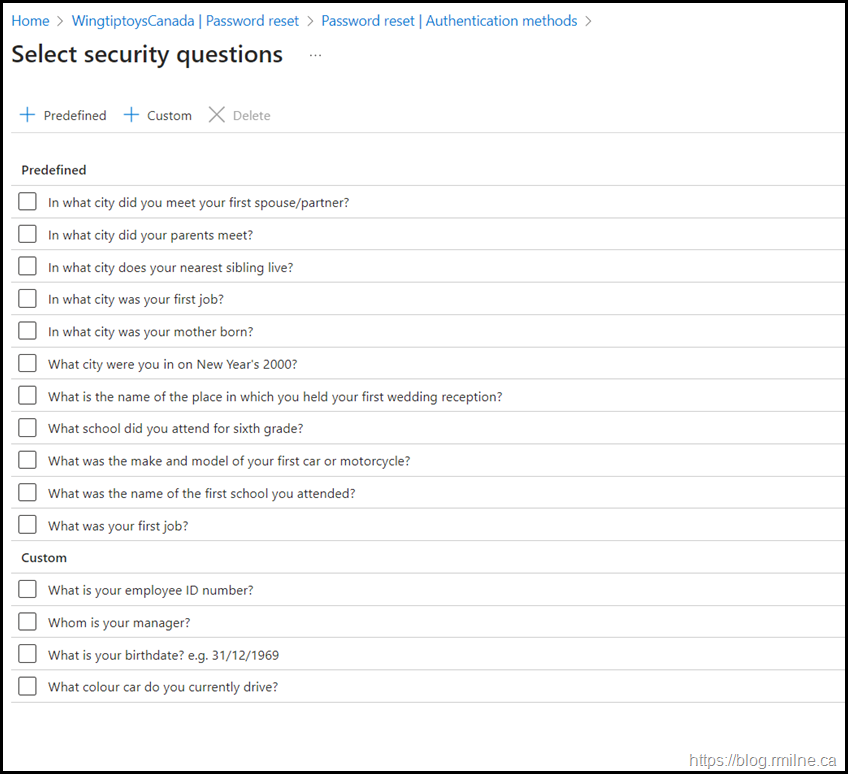Check 'What school did you attend for sixth grade?'
848x774 pixels.
27,427
